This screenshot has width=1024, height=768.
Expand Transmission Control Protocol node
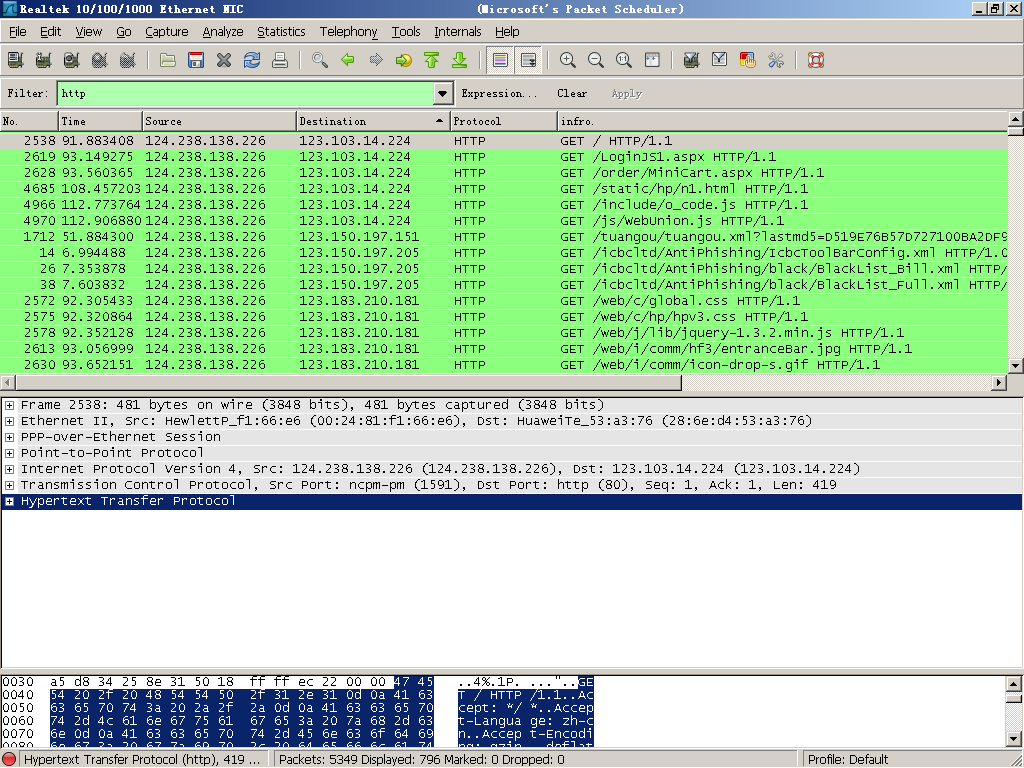(9, 485)
